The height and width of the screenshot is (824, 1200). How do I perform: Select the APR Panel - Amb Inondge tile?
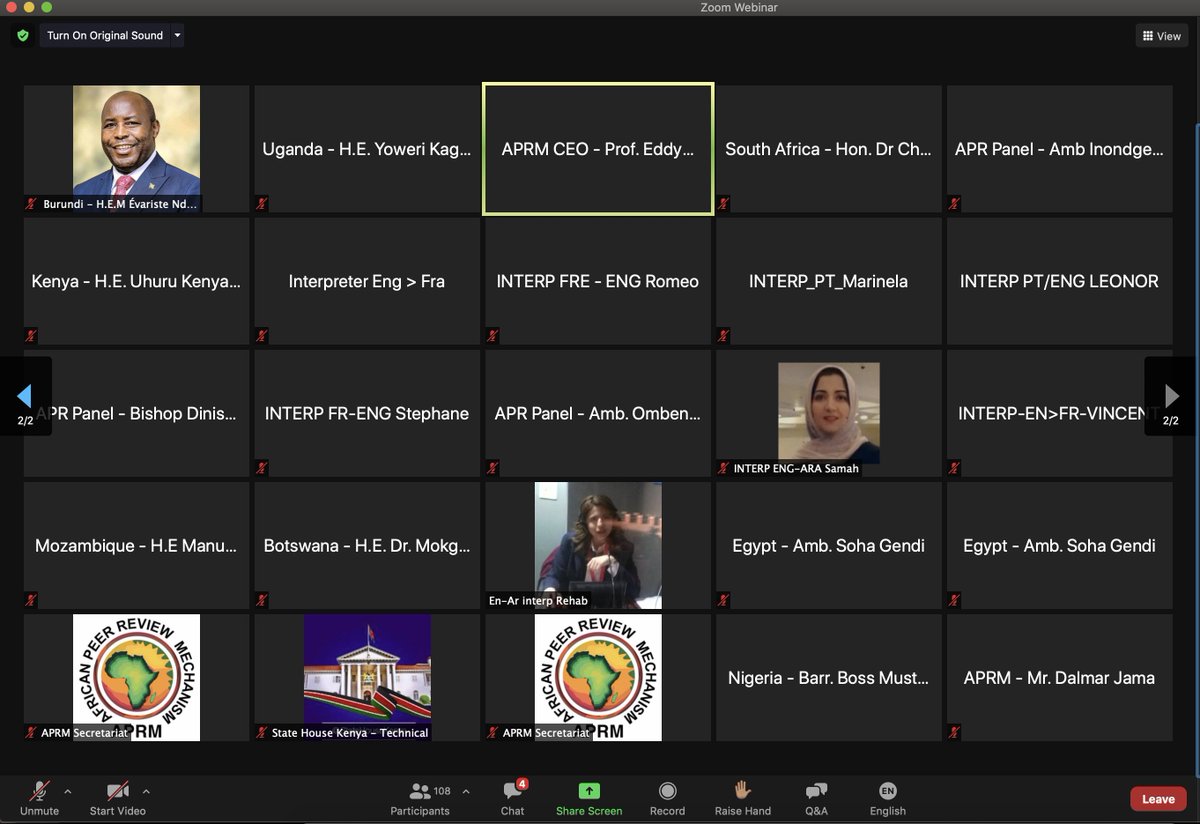coord(1059,148)
